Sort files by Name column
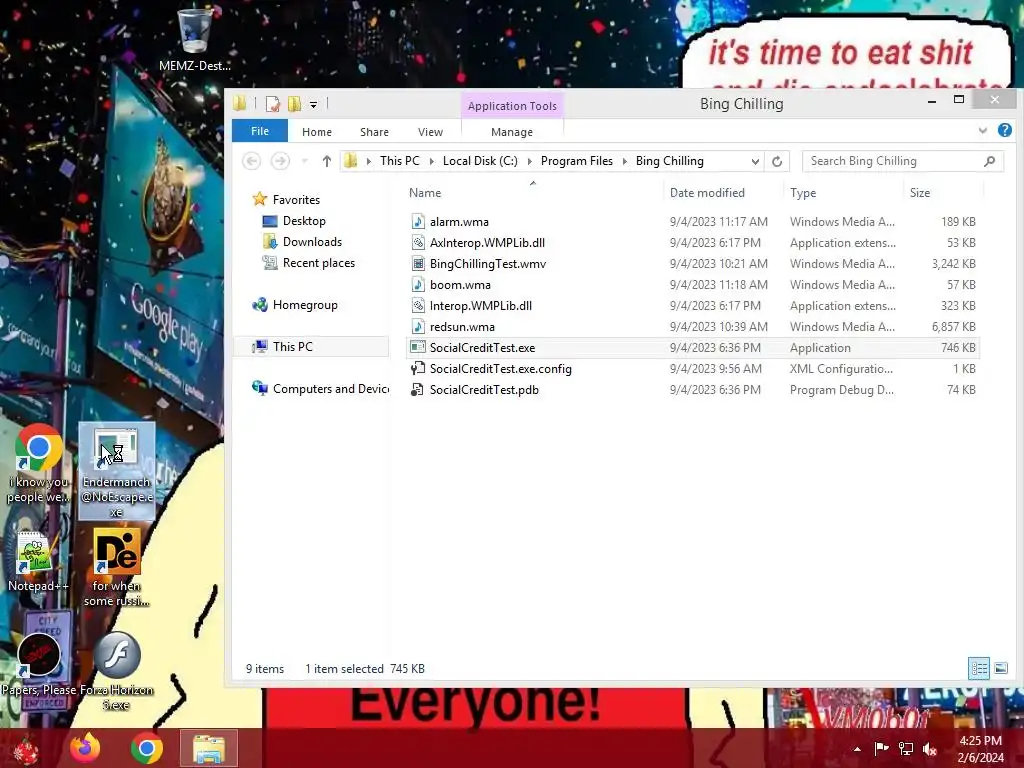 (x=424, y=193)
